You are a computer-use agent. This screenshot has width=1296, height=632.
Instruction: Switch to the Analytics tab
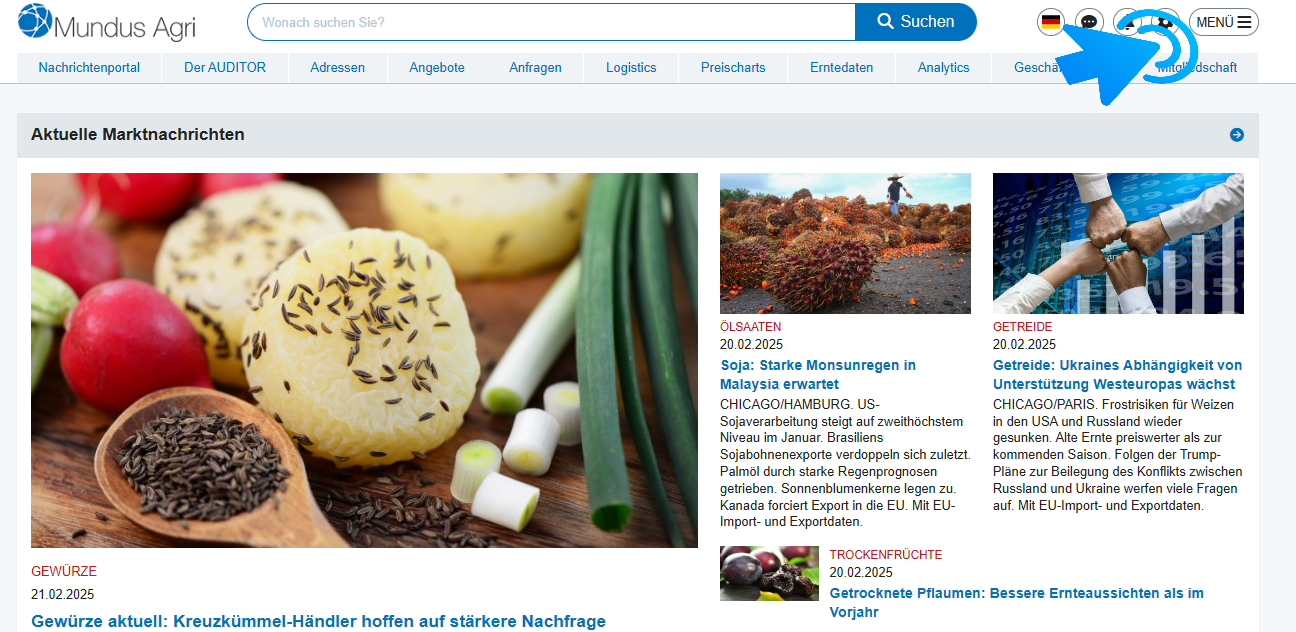click(944, 68)
